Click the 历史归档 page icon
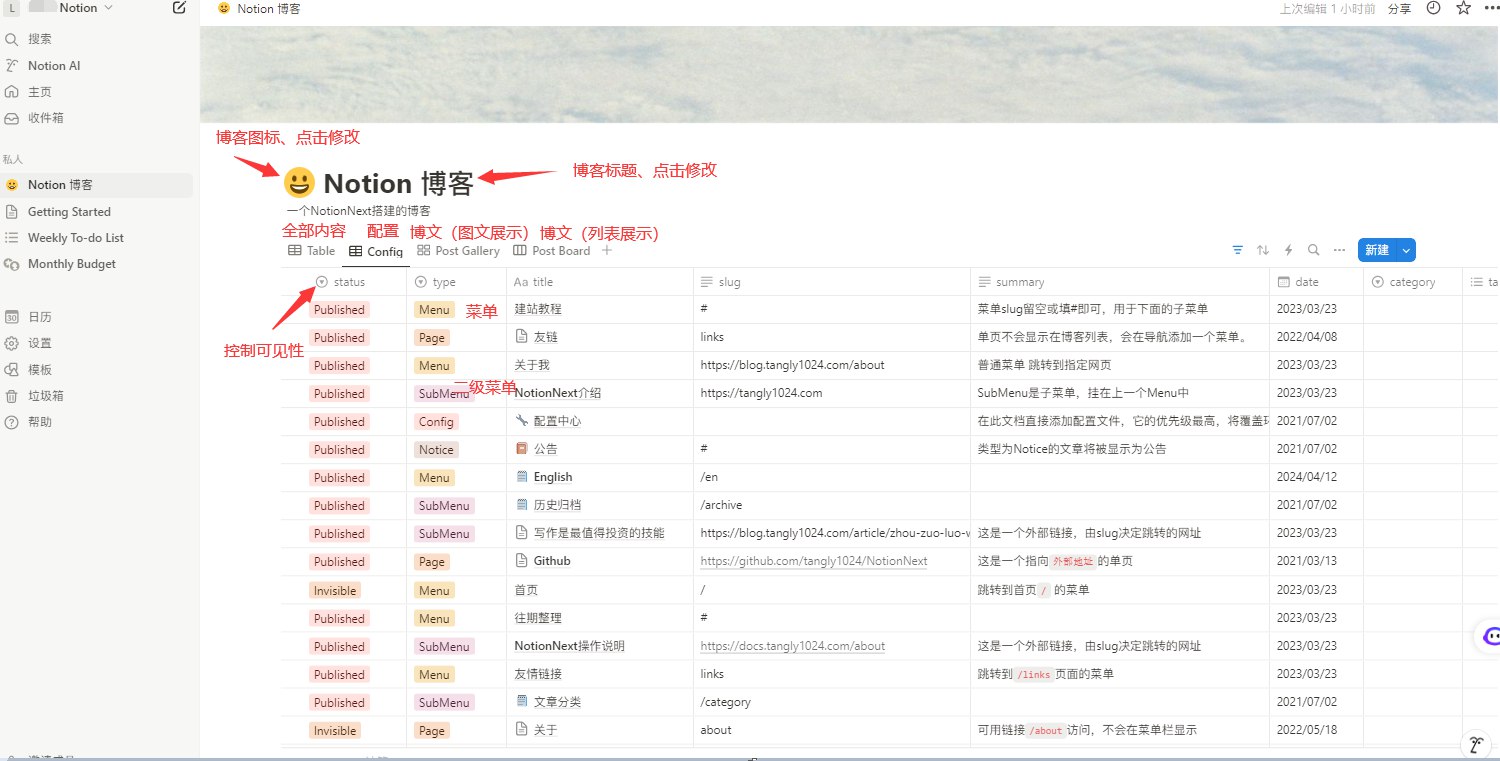The height and width of the screenshot is (761, 1500). pos(521,505)
